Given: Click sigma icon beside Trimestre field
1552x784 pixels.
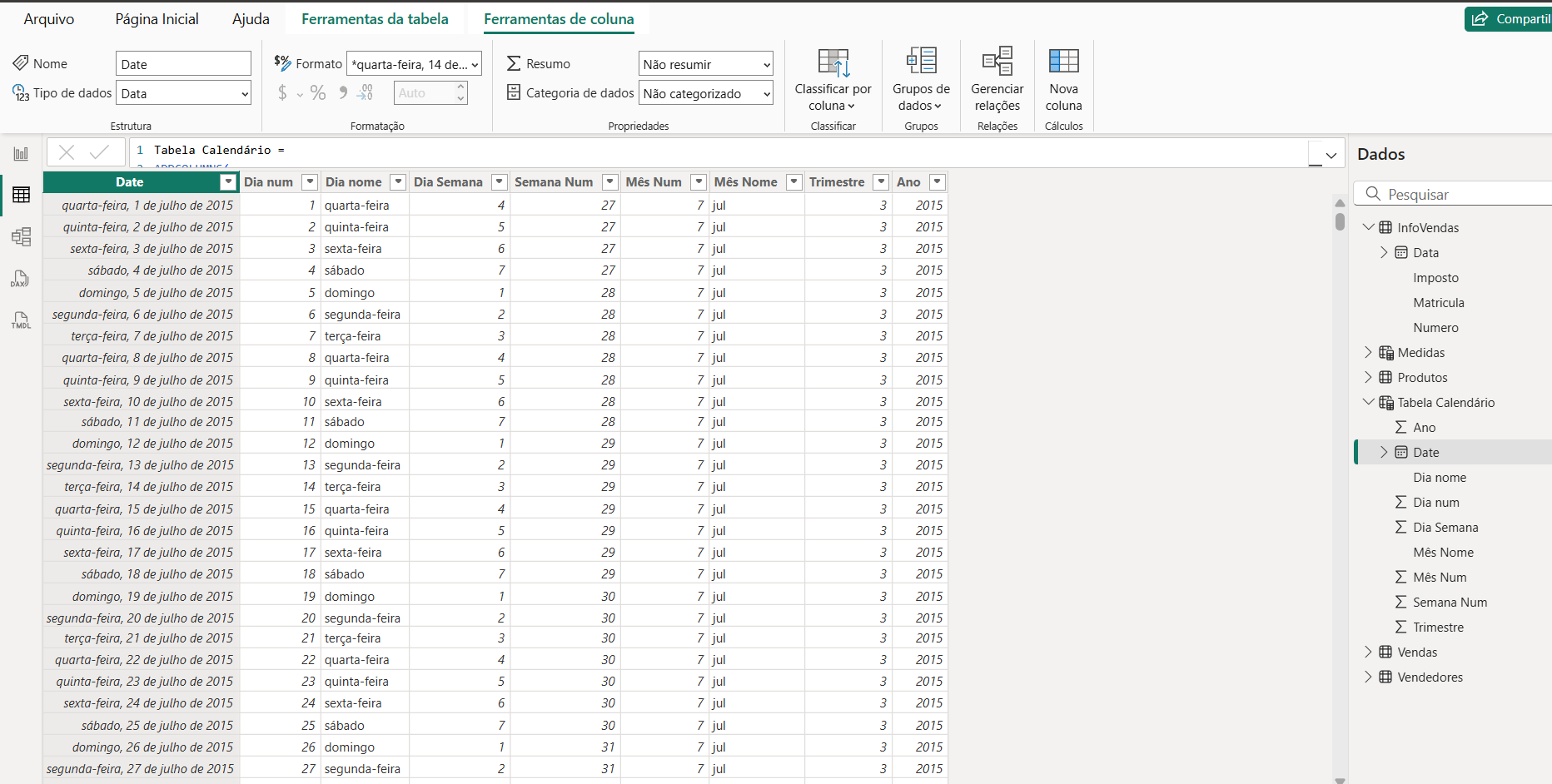Looking at the screenshot, I should tap(1401, 627).
